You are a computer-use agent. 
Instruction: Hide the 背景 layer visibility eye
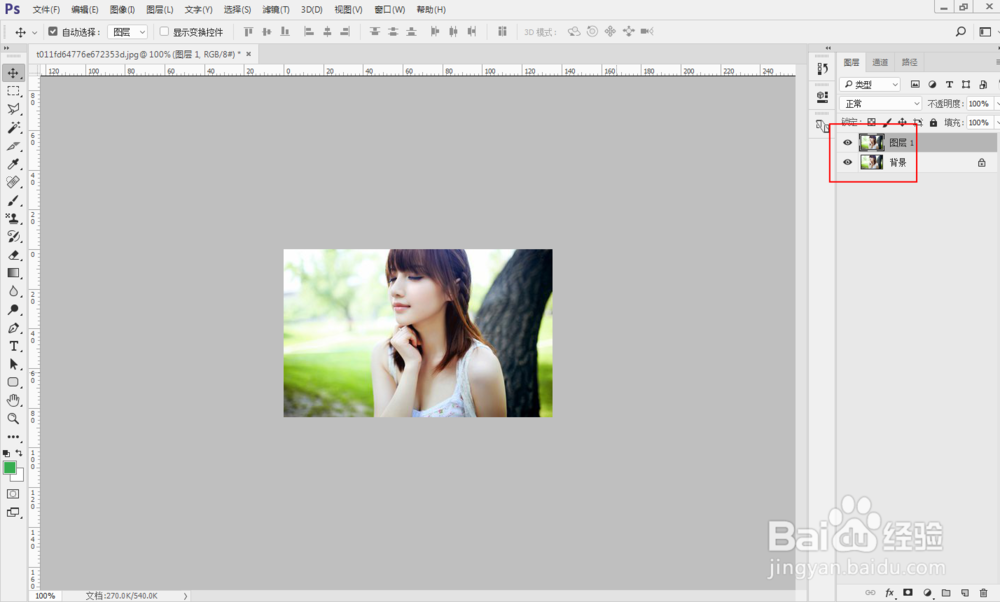tap(848, 162)
